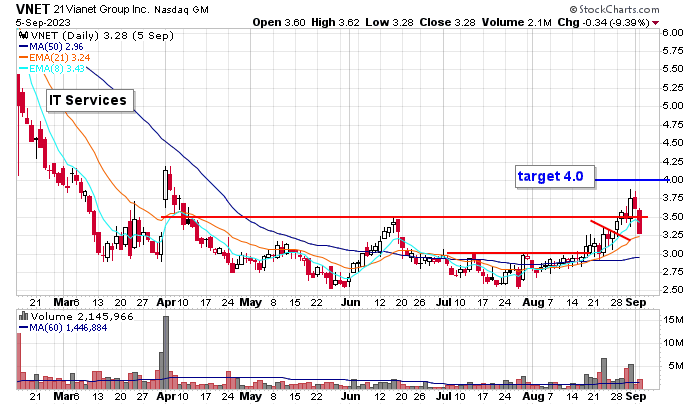Click the 10M volume axis label
This screenshot has height=405, width=700.
(674, 343)
